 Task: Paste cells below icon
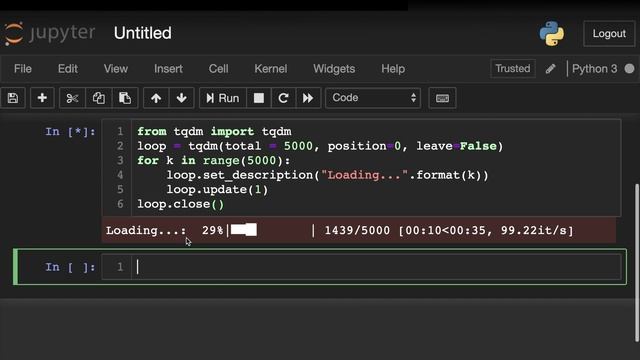coord(125,98)
